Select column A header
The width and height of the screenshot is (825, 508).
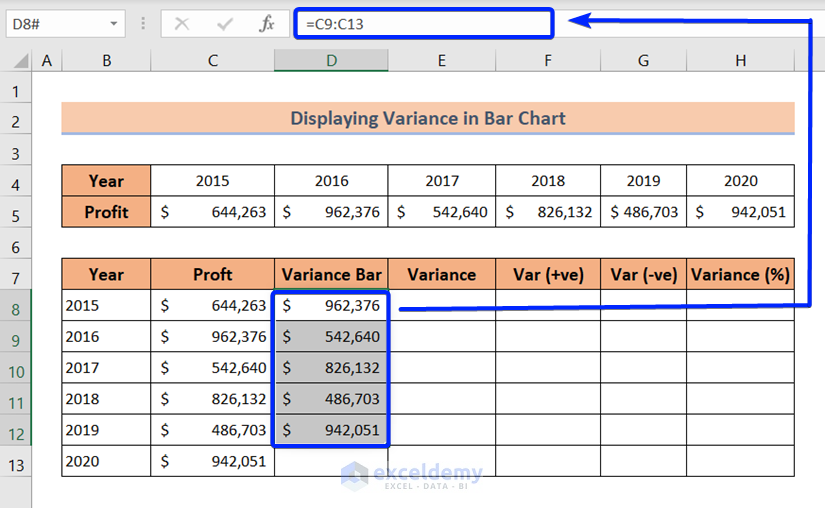(x=46, y=61)
